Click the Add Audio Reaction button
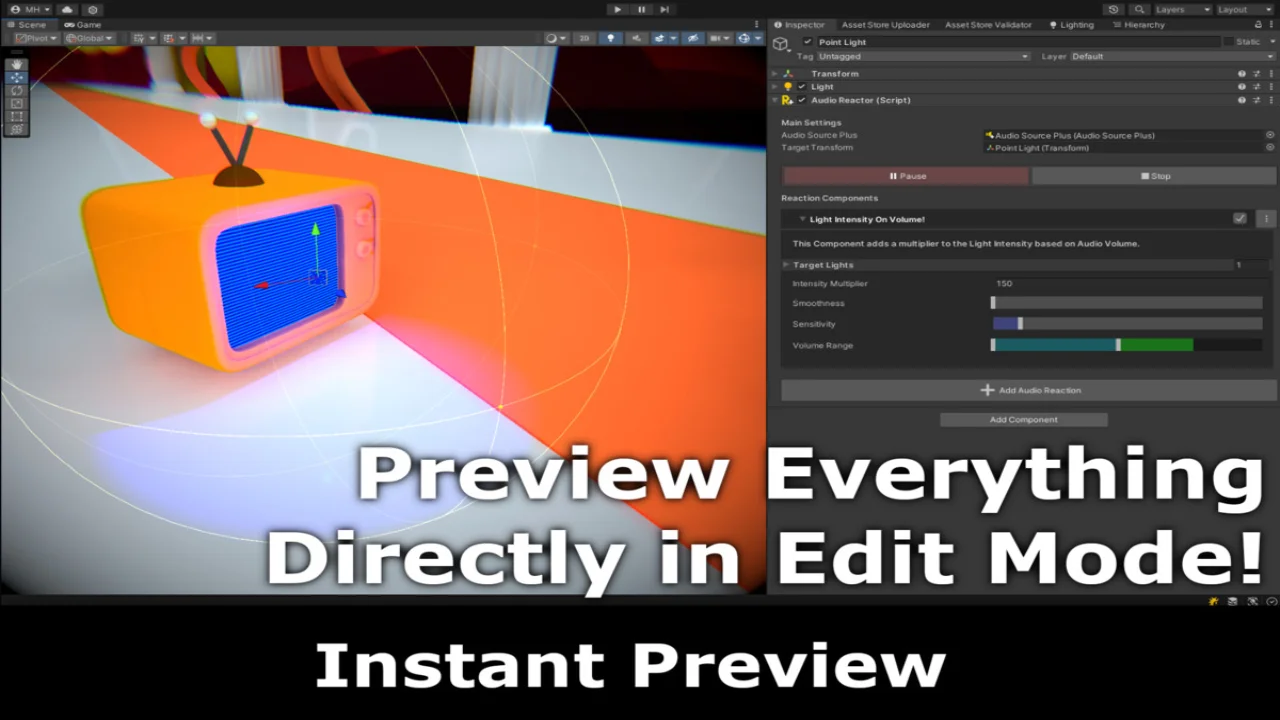The image size is (1280, 720). click(x=1029, y=390)
